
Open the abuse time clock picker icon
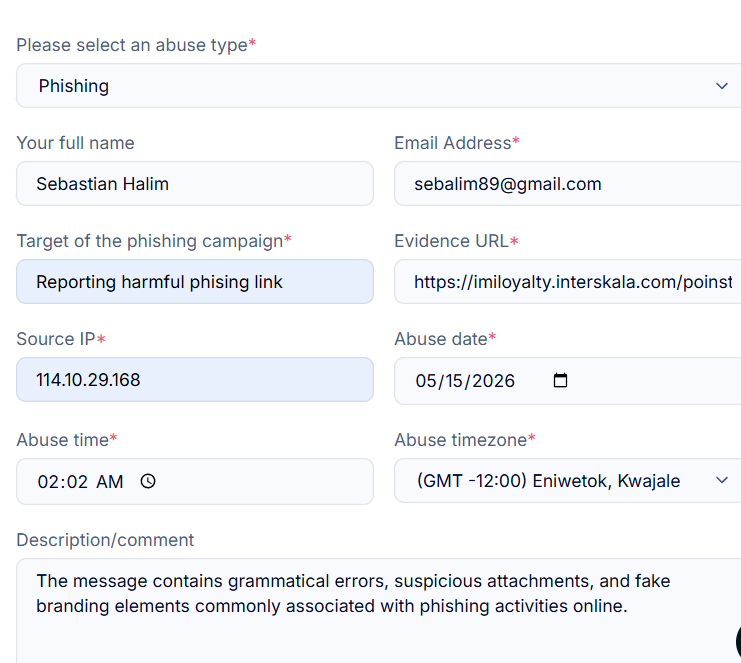(x=148, y=481)
